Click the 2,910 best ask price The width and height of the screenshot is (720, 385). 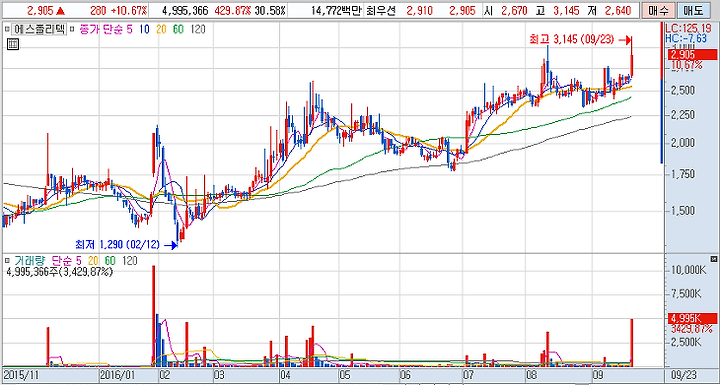pyautogui.click(x=419, y=11)
